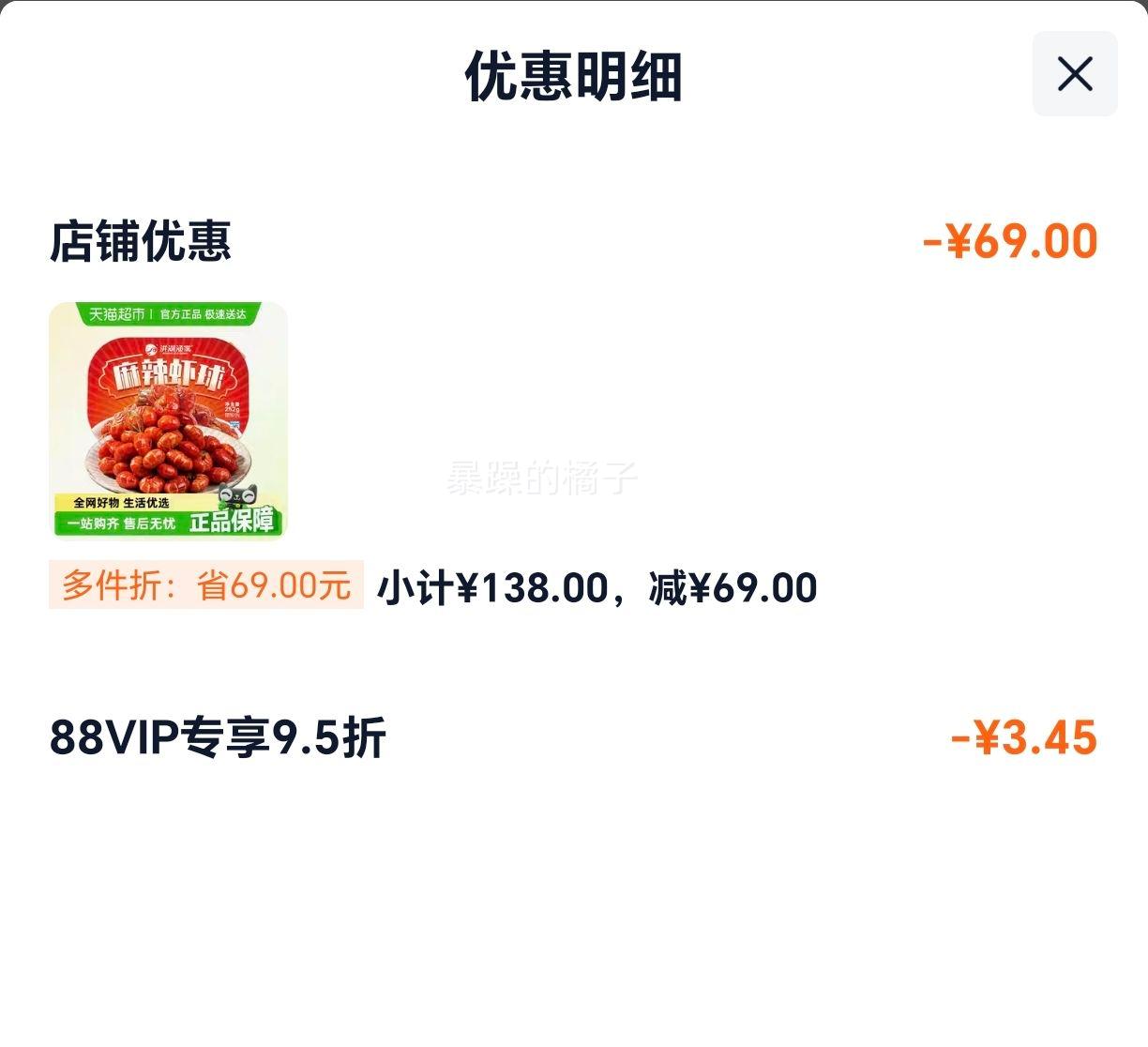Tap the 优惠明细 title

pos(573,76)
